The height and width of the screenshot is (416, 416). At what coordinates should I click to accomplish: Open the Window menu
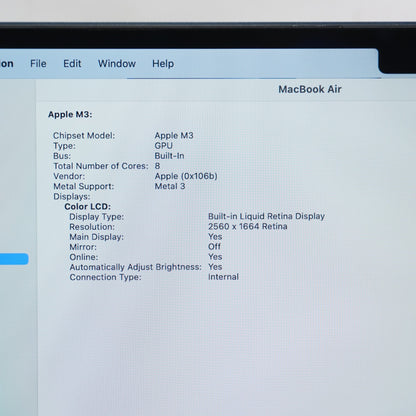click(117, 63)
